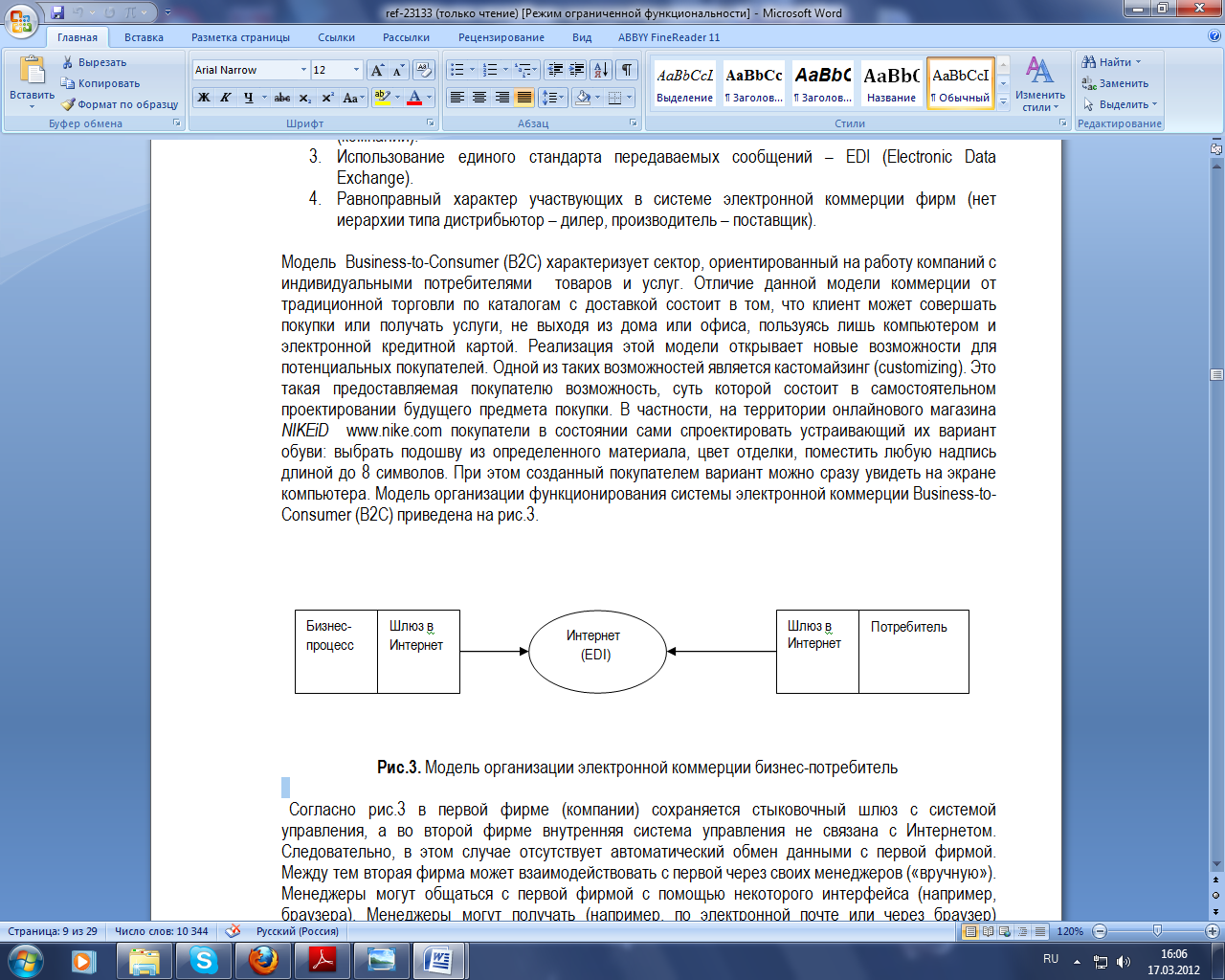Open the Line Spacing dropdown

552,98
